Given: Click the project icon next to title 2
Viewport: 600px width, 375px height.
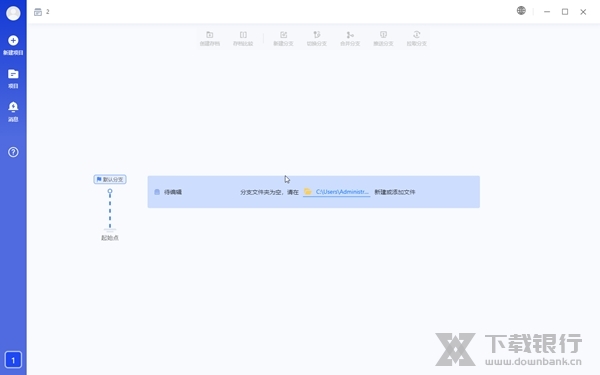Looking at the screenshot, I should 38,12.
